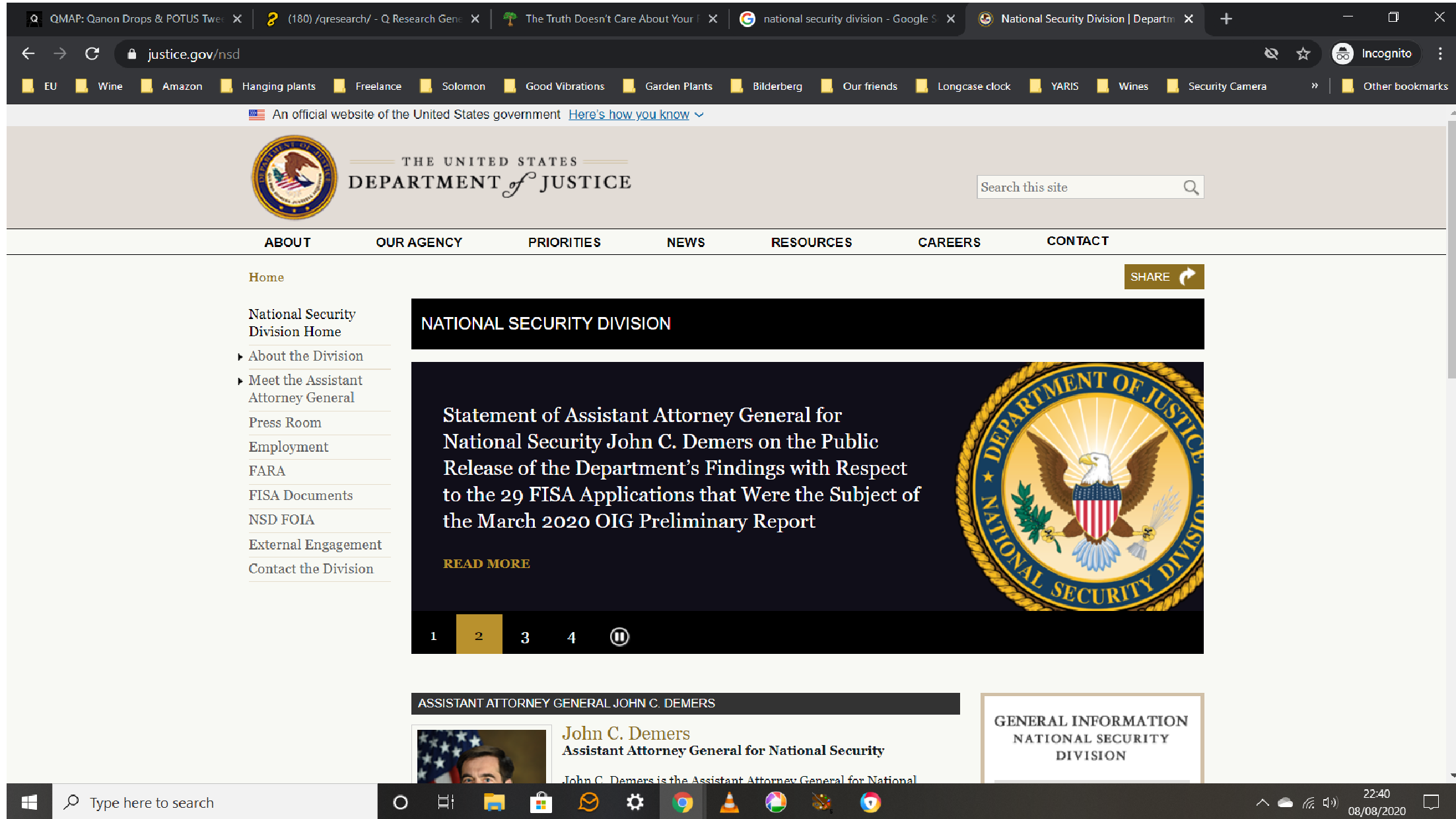This screenshot has width=1456, height=819.
Task: Open the Amazon bookmarks folder
Action: pyautogui.click(x=172, y=86)
